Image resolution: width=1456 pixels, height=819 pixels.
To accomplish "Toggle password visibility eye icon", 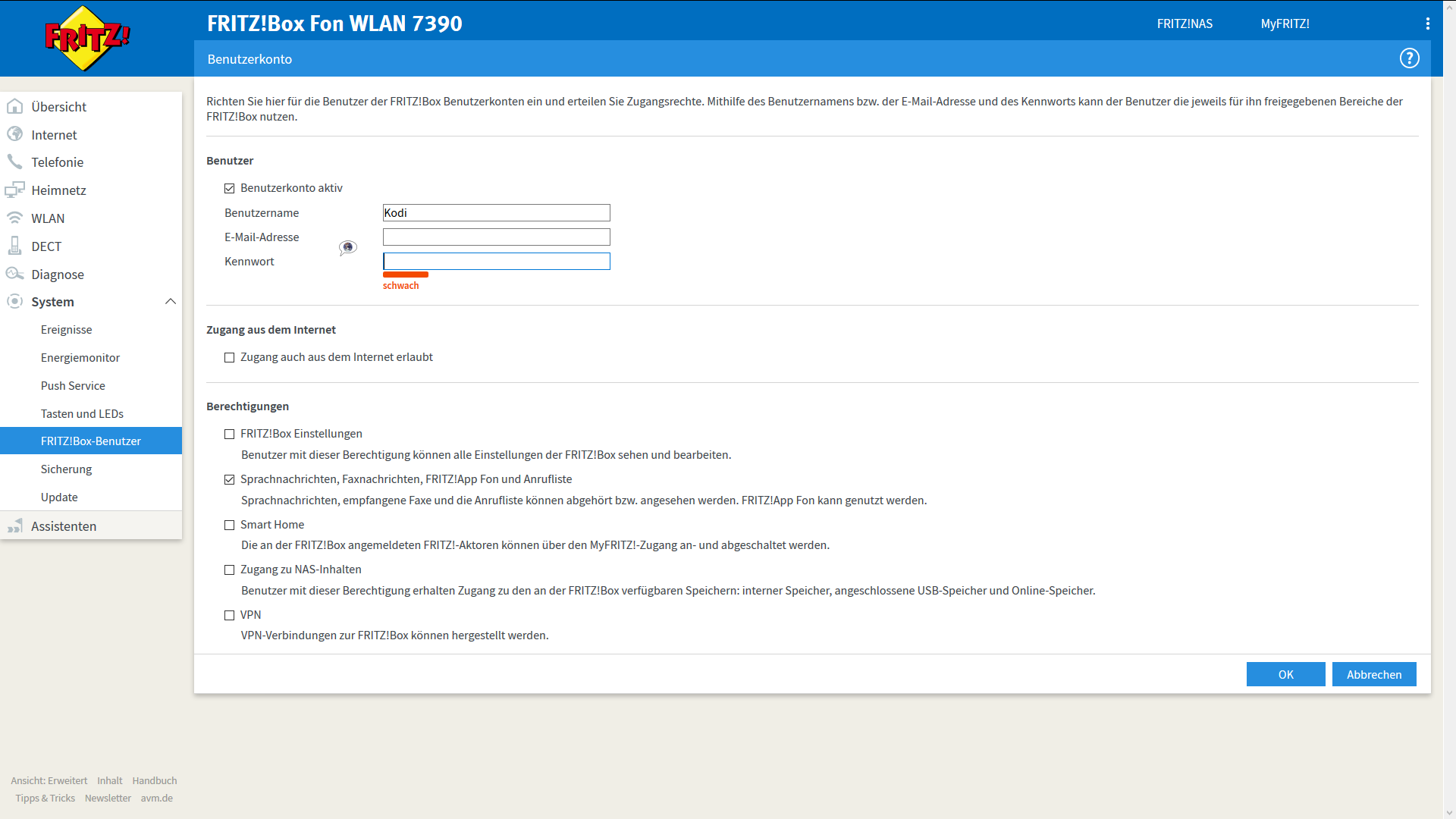I will click(x=347, y=247).
